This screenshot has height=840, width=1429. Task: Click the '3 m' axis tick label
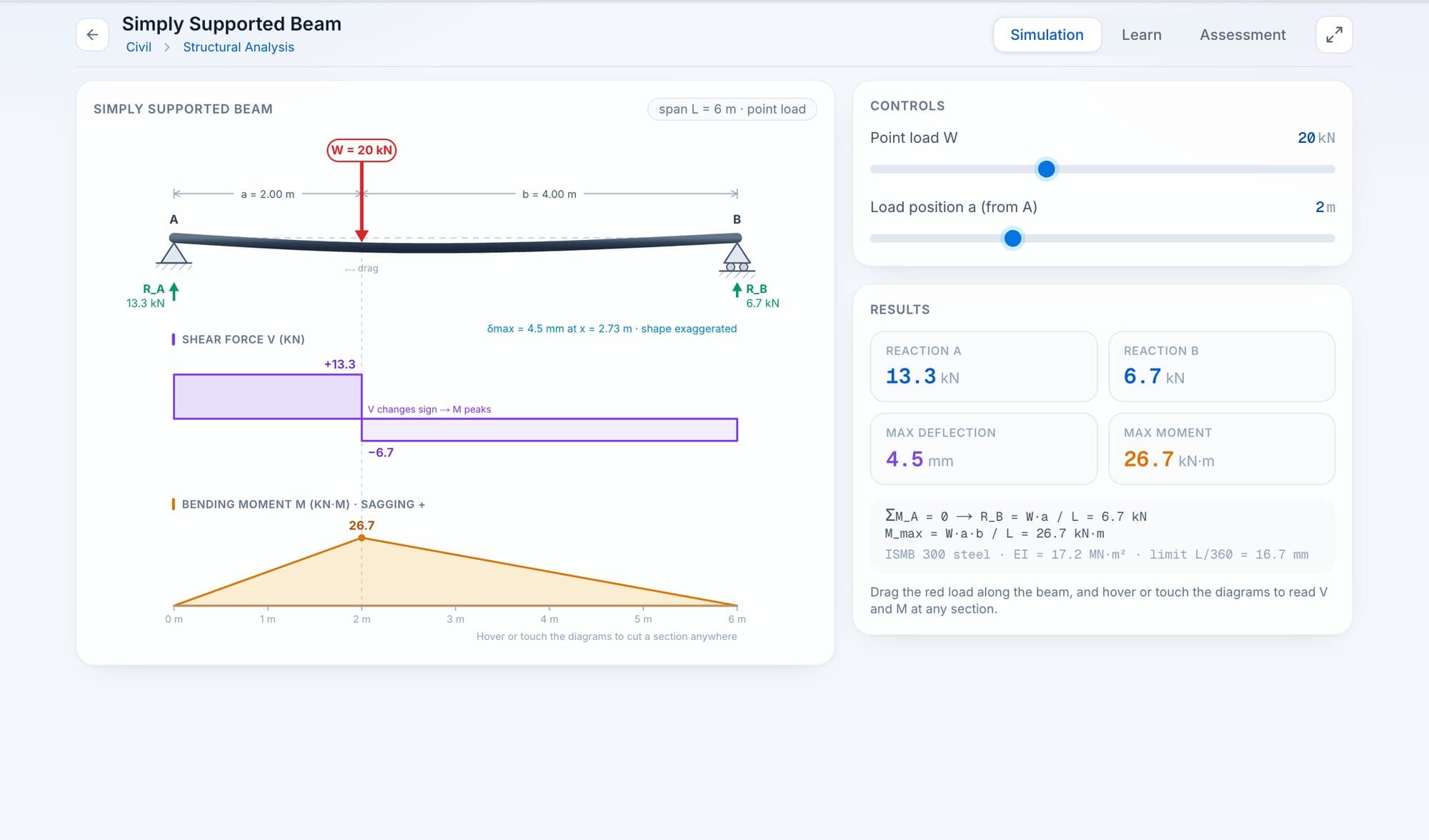(x=455, y=619)
